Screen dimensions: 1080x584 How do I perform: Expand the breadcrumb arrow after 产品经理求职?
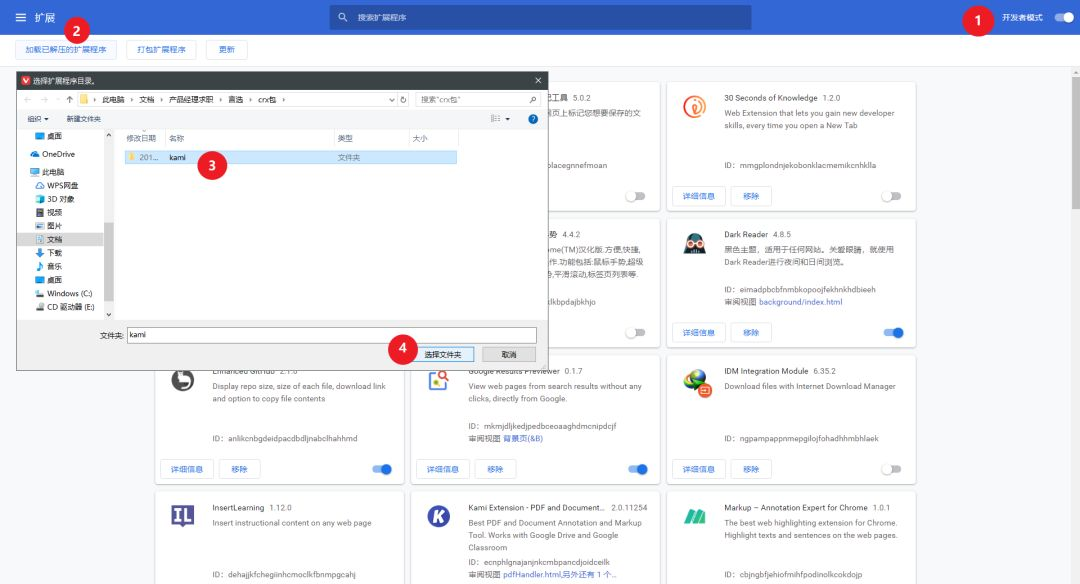pos(220,100)
